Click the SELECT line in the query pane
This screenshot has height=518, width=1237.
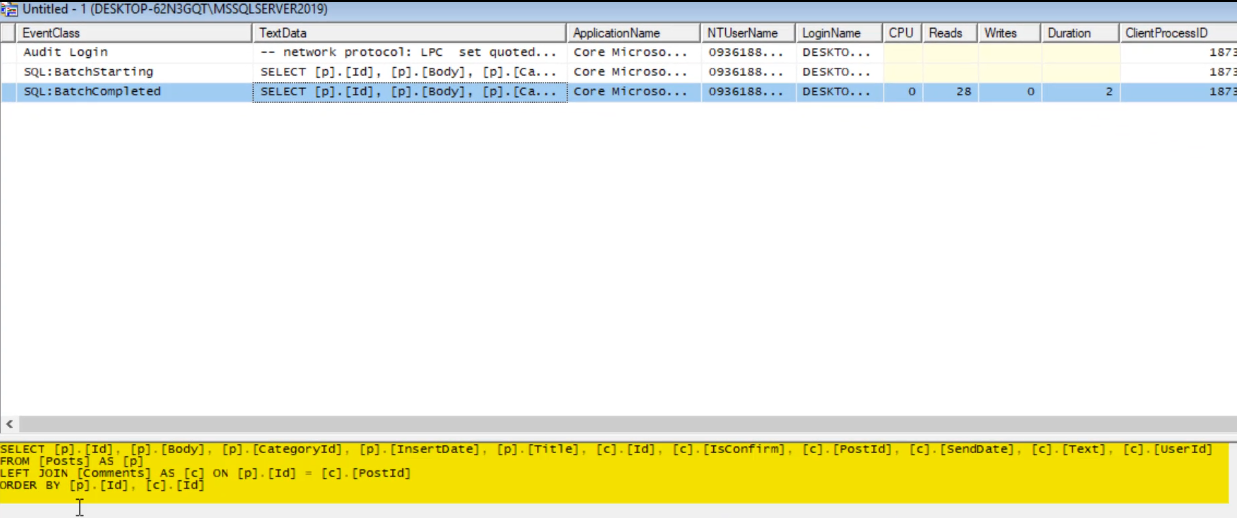pyautogui.click(x=607, y=449)
